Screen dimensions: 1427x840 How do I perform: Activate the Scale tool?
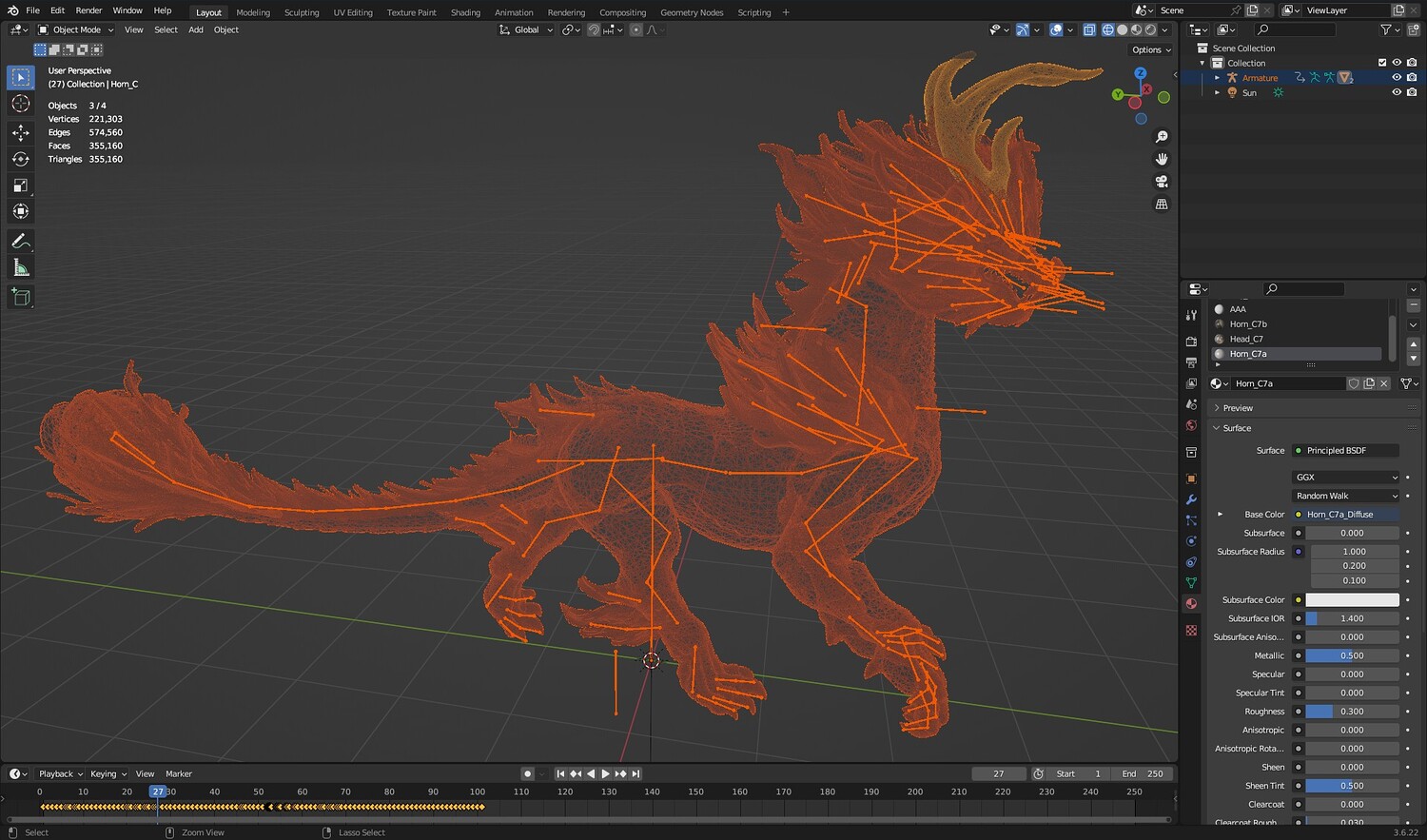[x=21, y=186]
